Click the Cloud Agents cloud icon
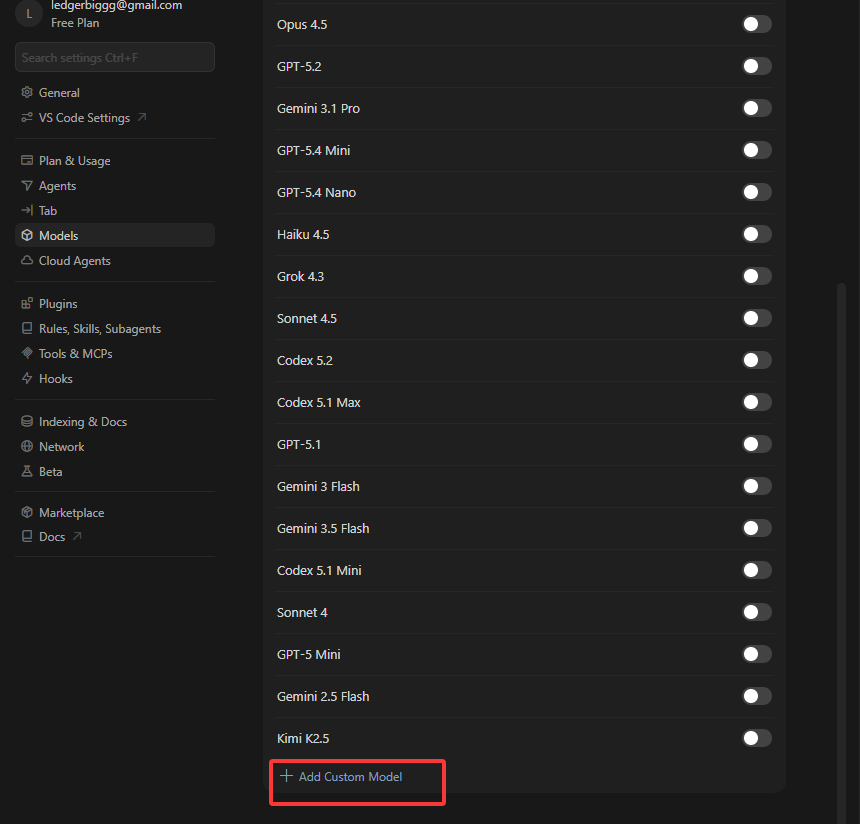 [x=27, y=260]
